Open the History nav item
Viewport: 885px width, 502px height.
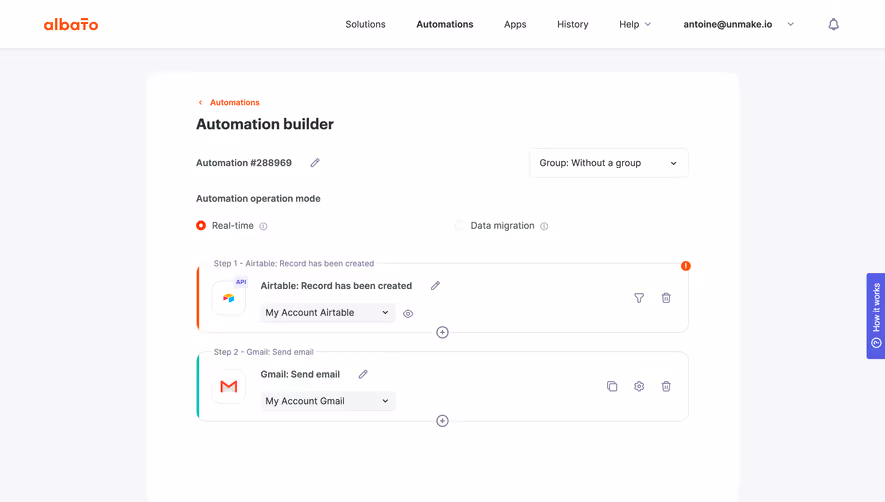[572, 24]
